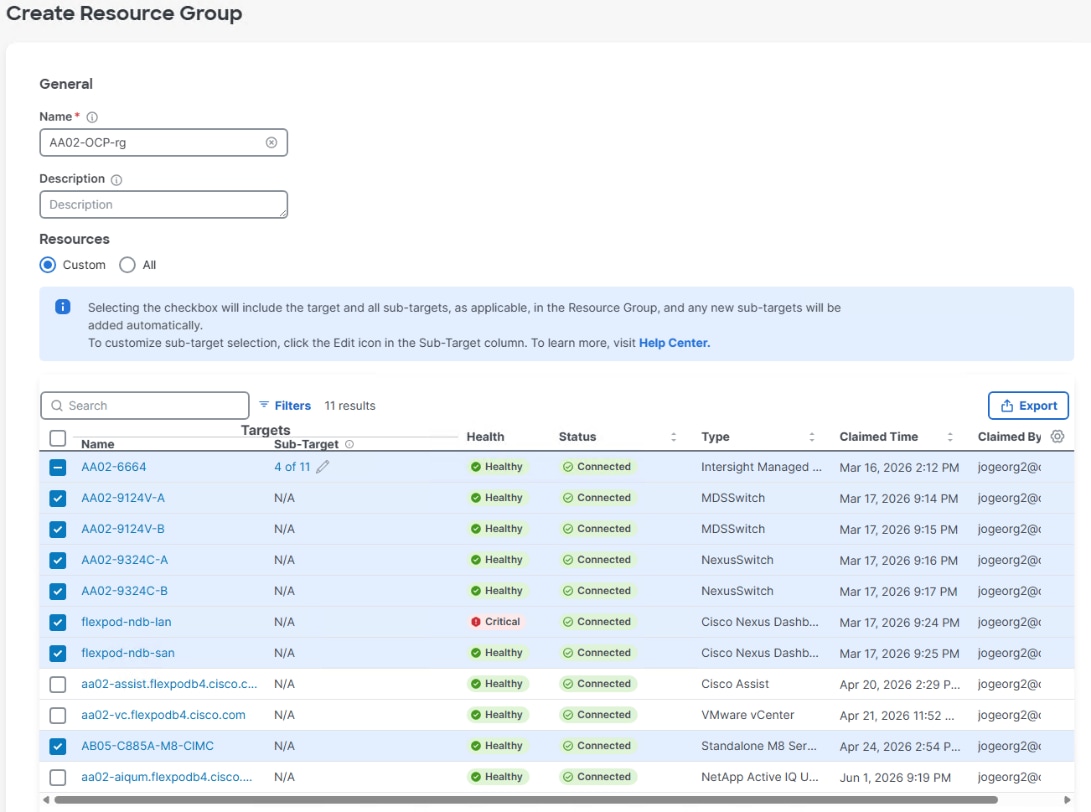Open table column settings gear icon

tap(1058, 436)
